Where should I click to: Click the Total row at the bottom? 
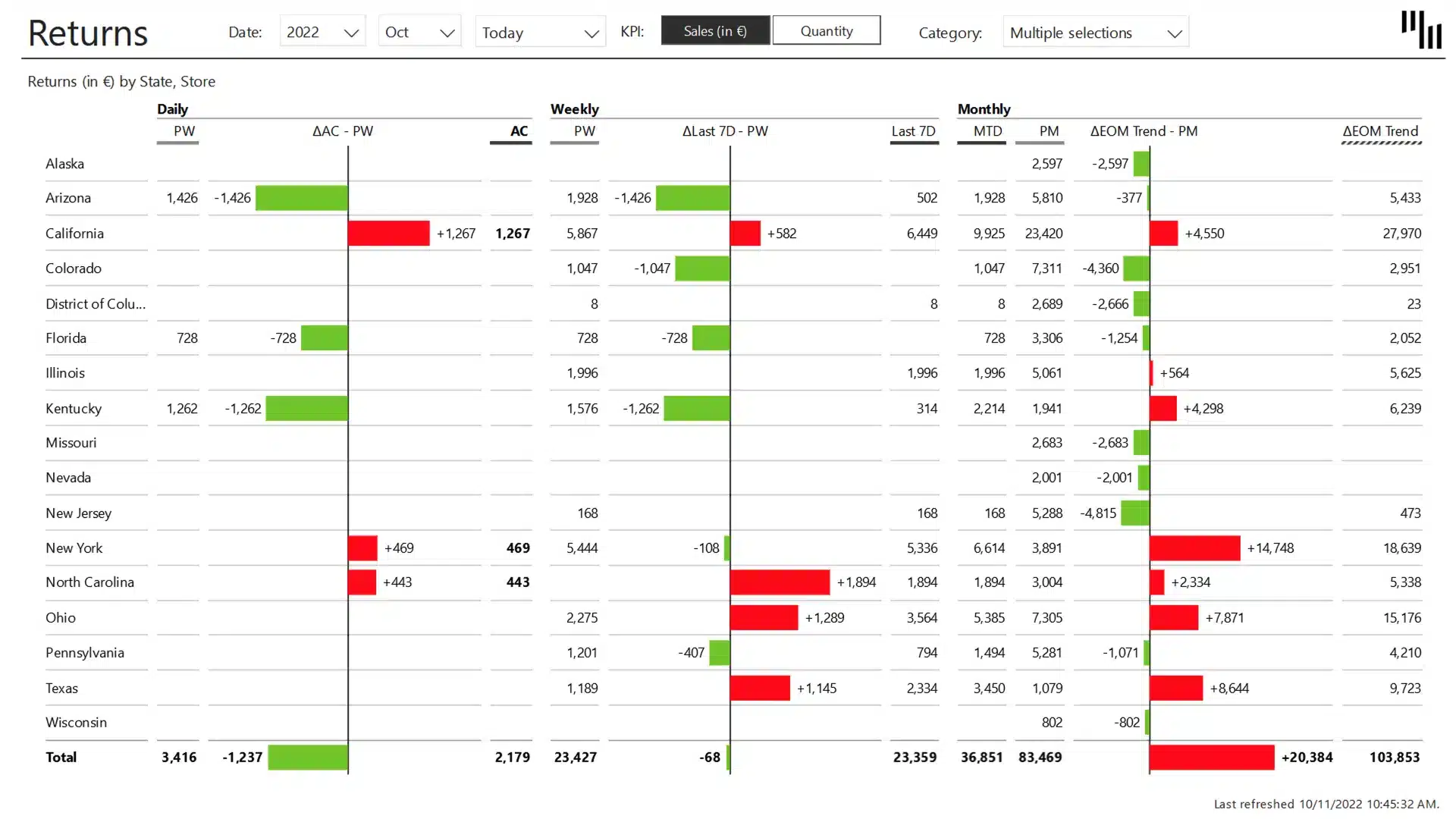[x=61, y=757]
